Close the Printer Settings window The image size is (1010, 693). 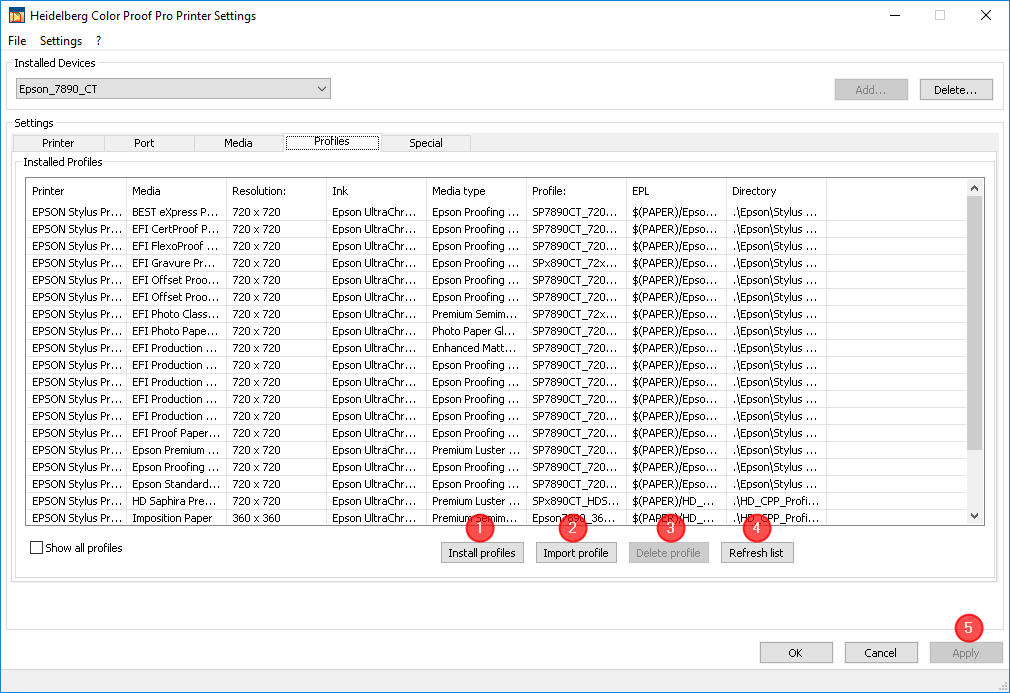click(986, 15)
